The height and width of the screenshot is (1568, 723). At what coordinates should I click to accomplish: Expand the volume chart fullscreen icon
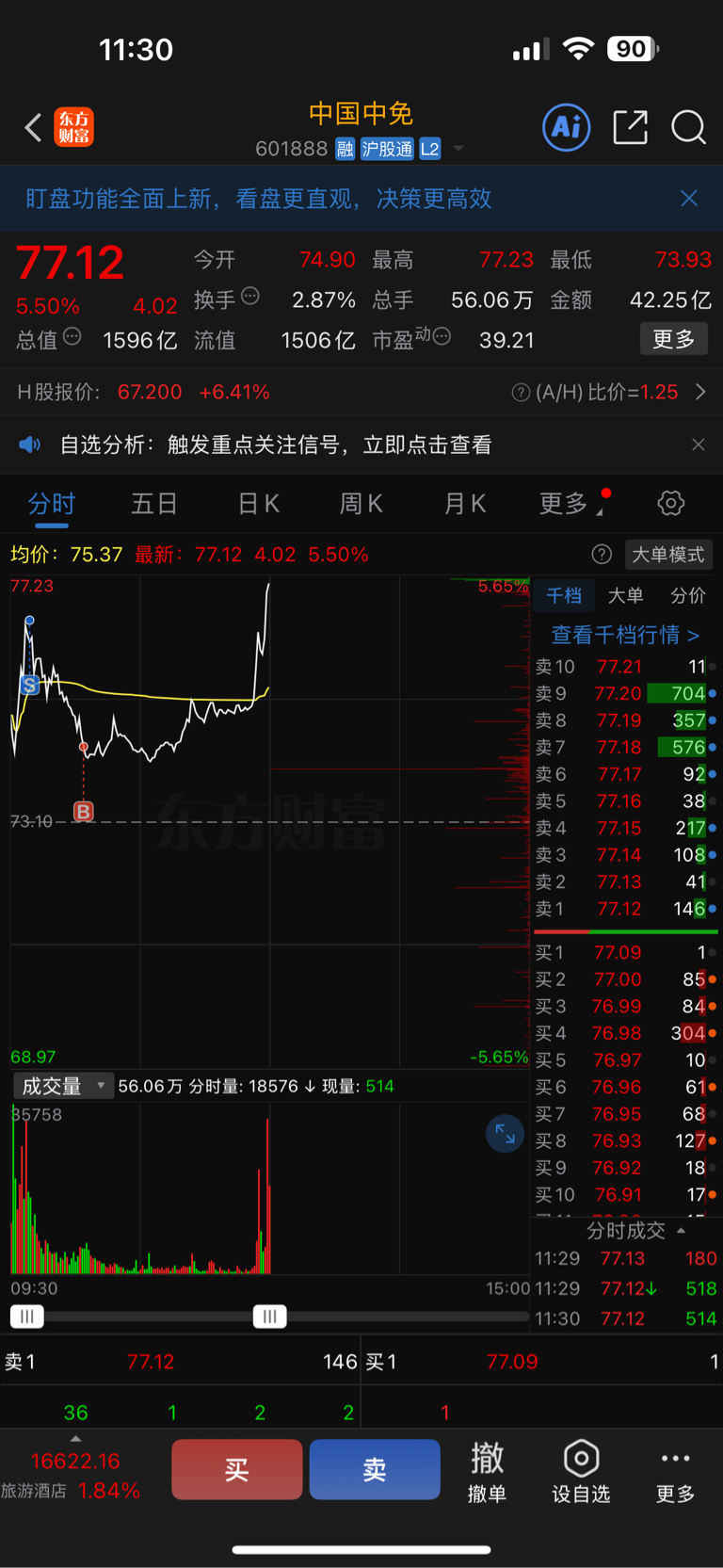click(505, 1133)
